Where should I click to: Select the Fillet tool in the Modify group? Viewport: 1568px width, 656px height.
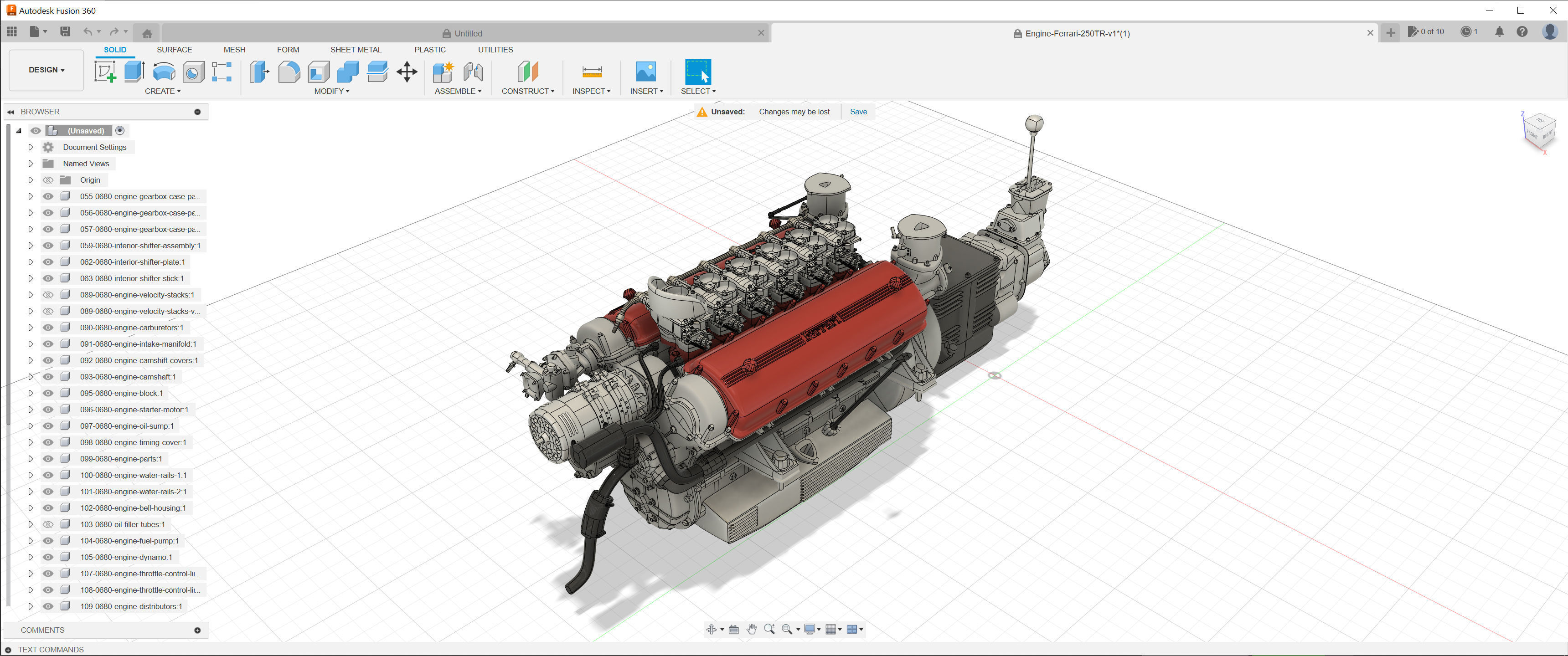289,72
